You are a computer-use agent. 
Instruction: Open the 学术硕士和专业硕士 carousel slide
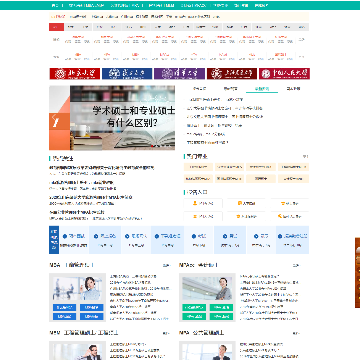112,118
